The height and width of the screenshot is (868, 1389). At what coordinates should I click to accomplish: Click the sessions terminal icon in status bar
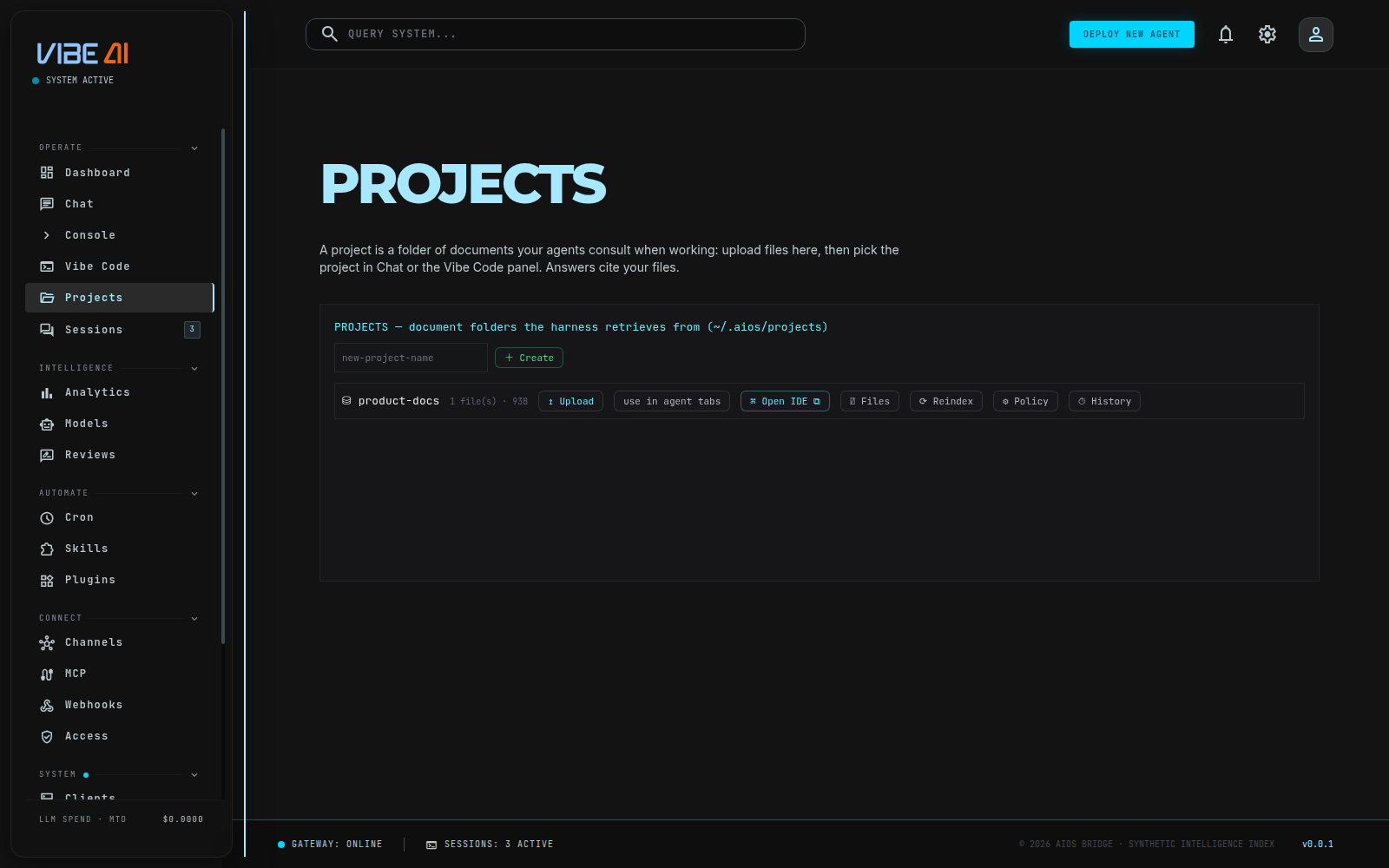(431, 845)
